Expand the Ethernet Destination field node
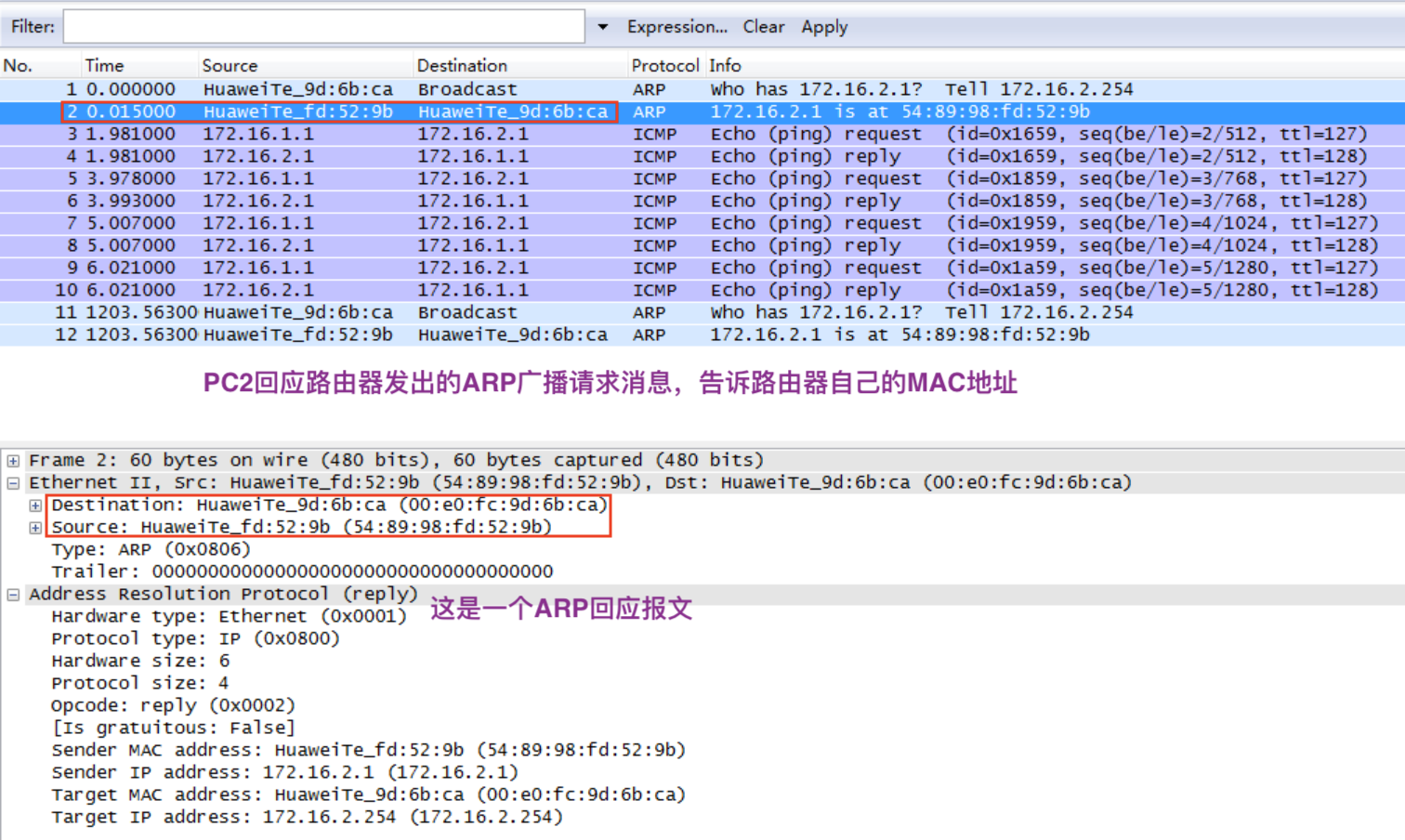Screen dimensions: 1405x840 tap(35, 505)
